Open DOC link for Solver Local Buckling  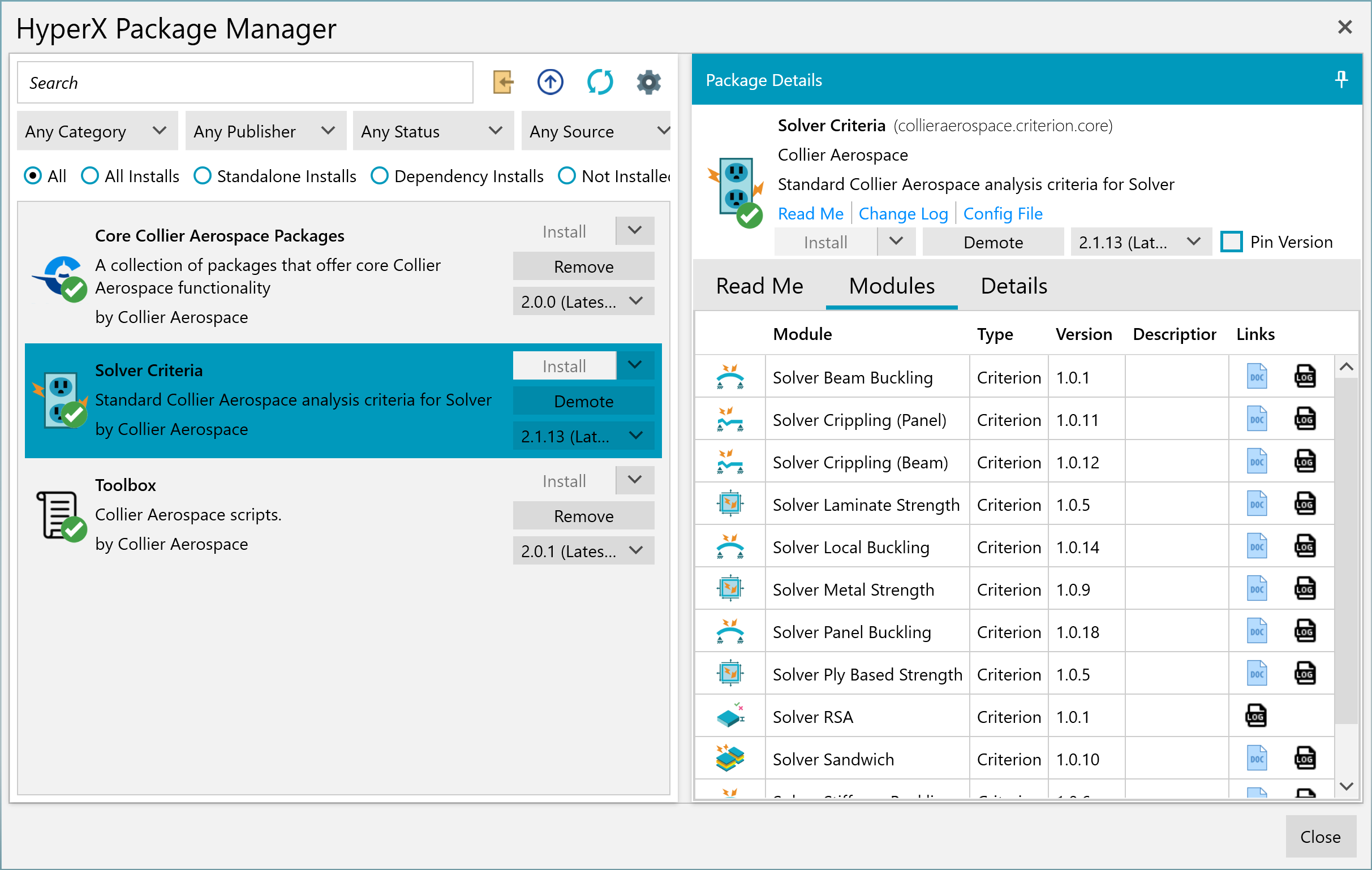click(1257, 546)
